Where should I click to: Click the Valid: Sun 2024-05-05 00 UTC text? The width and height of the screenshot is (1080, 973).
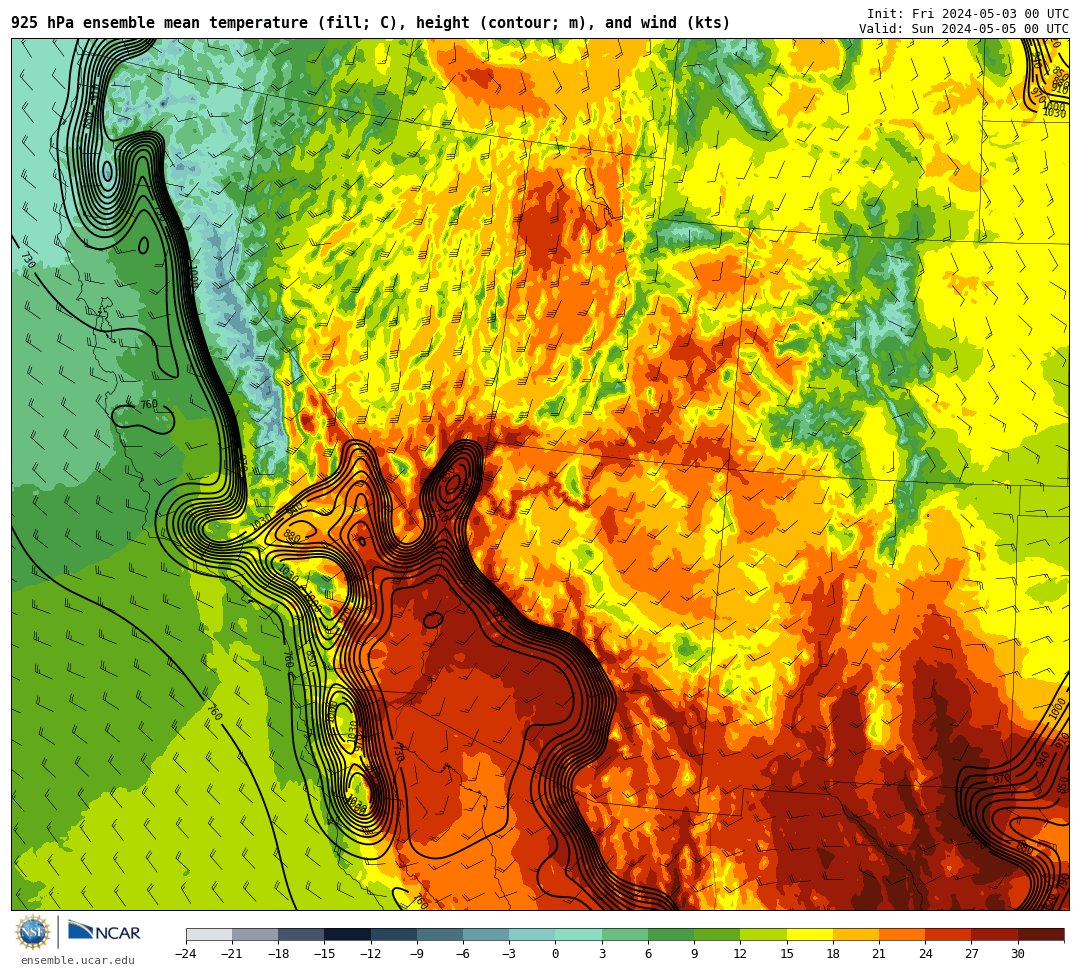(964, 29)
